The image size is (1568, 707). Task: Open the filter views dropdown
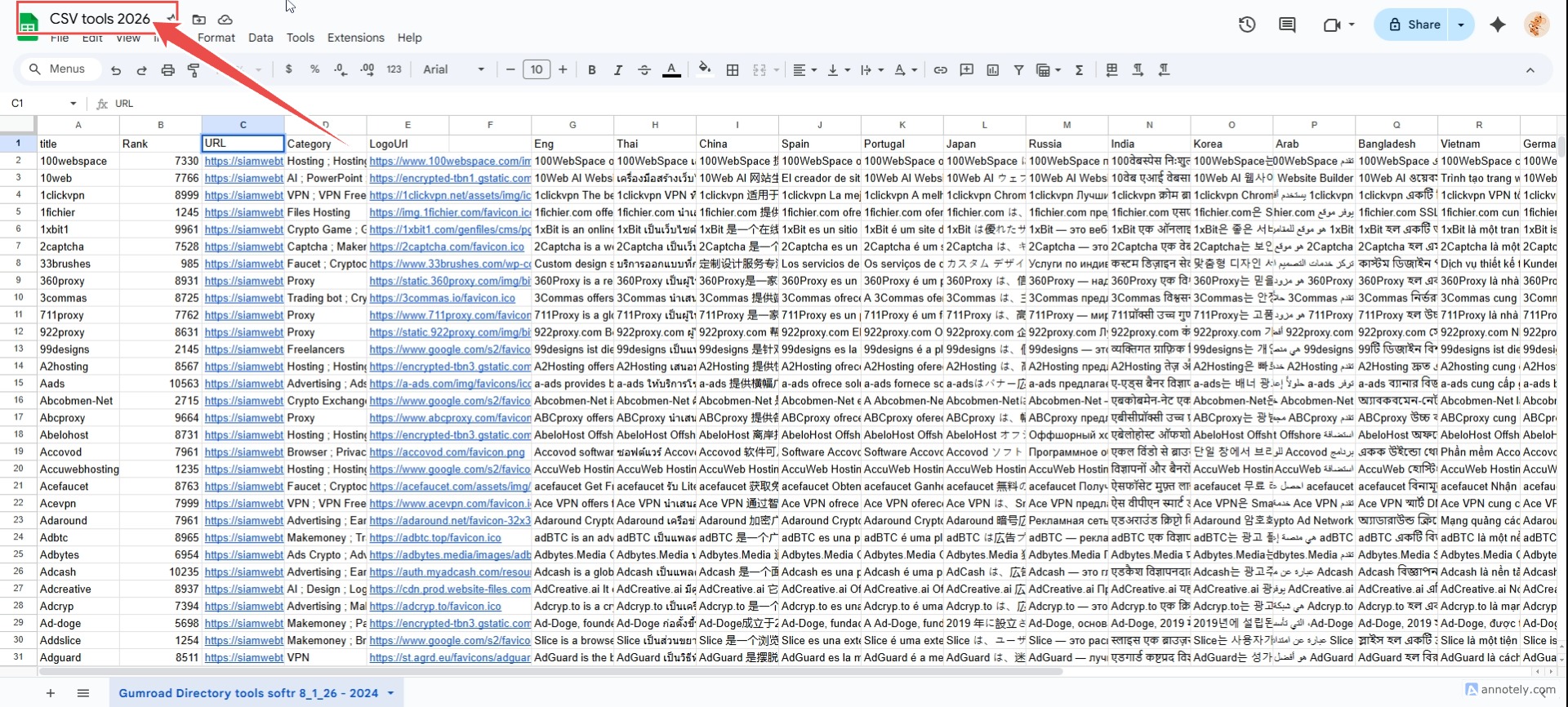[1048, 70]
